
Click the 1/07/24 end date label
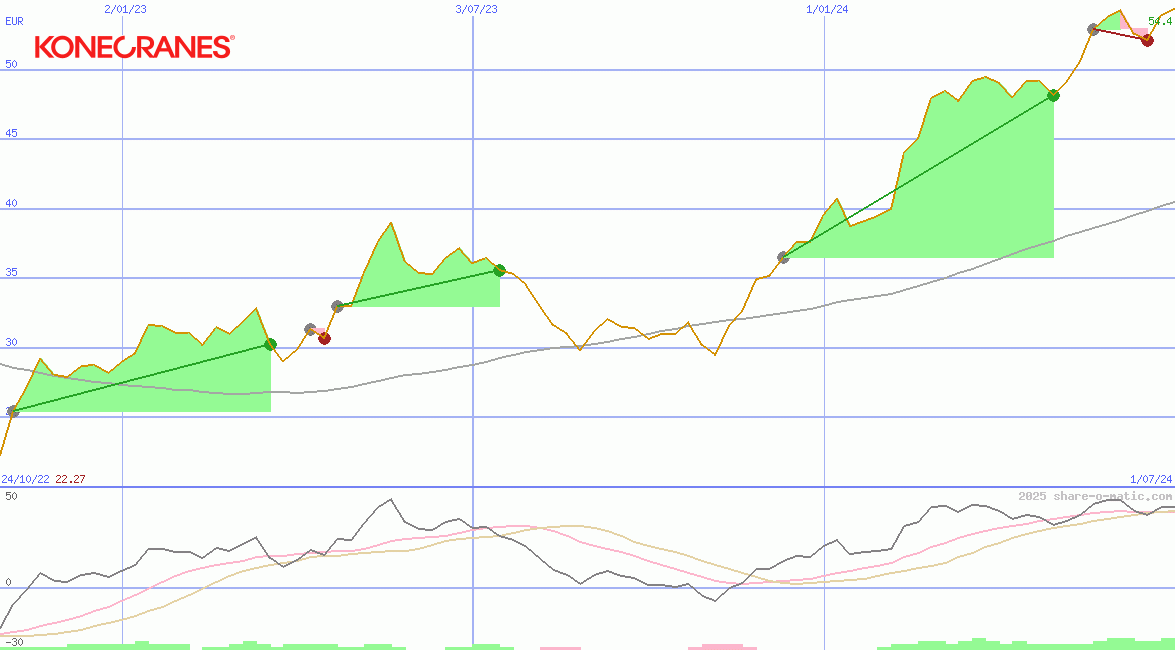click(x=1150, y=479)
